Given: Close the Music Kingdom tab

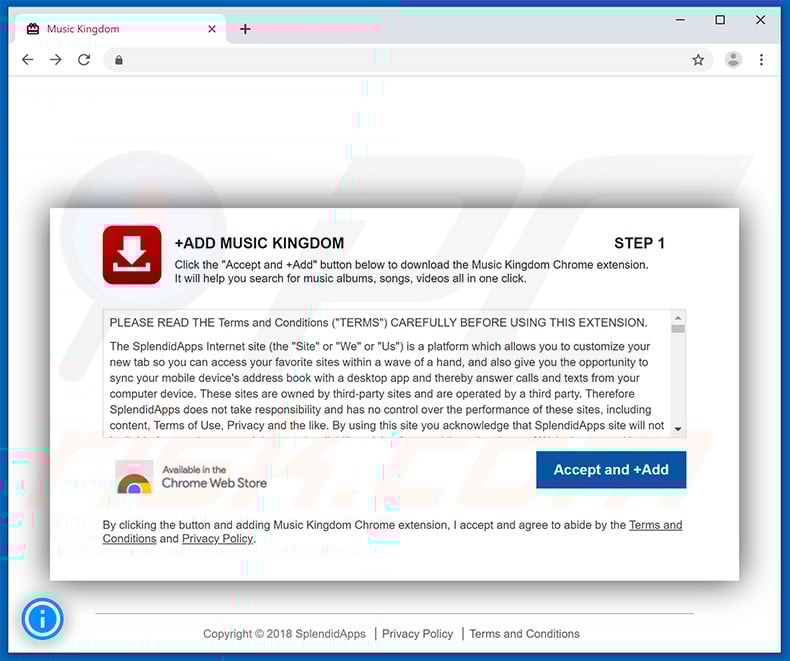Looking at the screenshot, I should [212, 29].
